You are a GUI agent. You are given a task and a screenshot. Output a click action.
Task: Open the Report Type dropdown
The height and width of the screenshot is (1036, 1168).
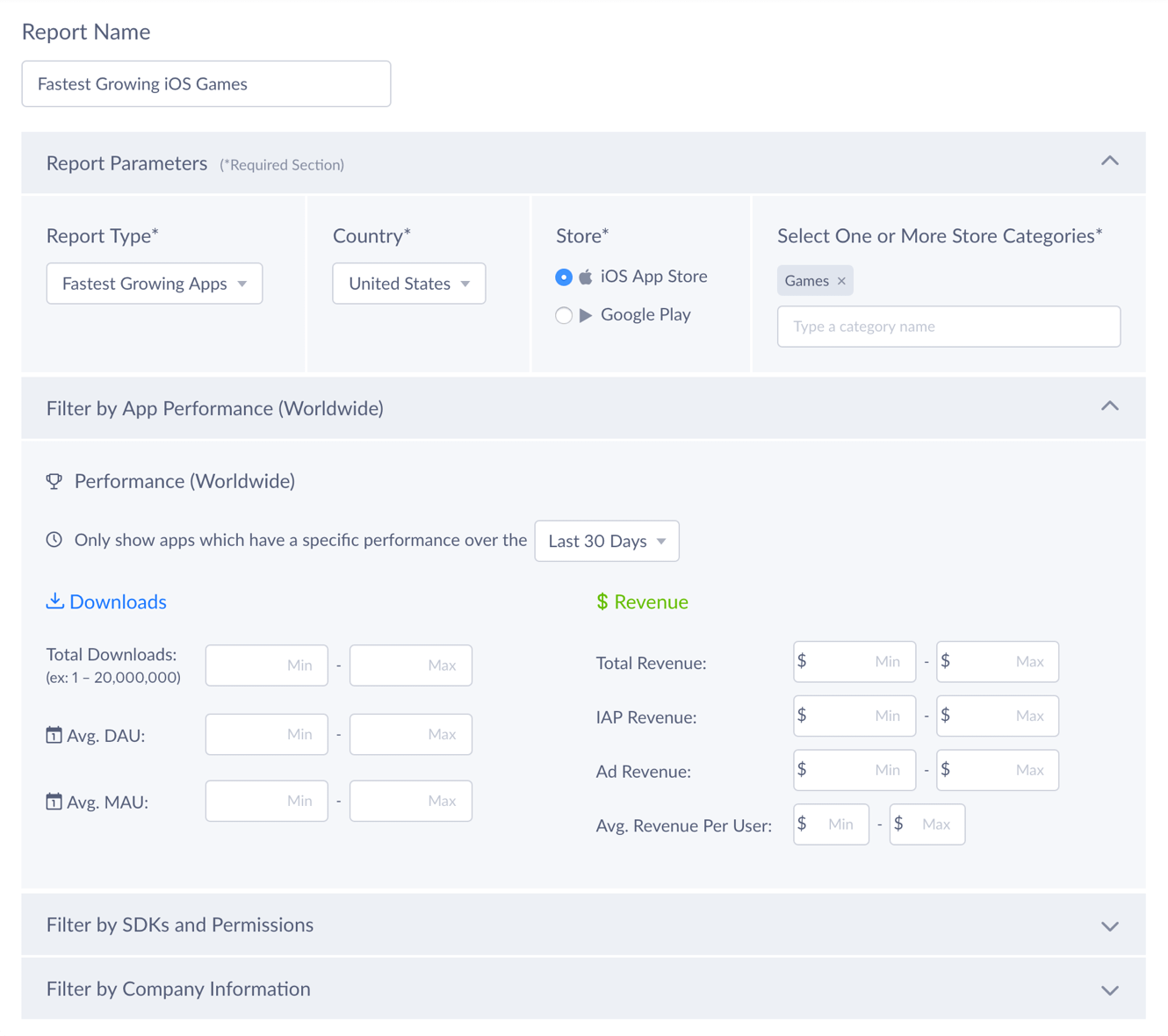pyautogui.click(x=155, y=284)
